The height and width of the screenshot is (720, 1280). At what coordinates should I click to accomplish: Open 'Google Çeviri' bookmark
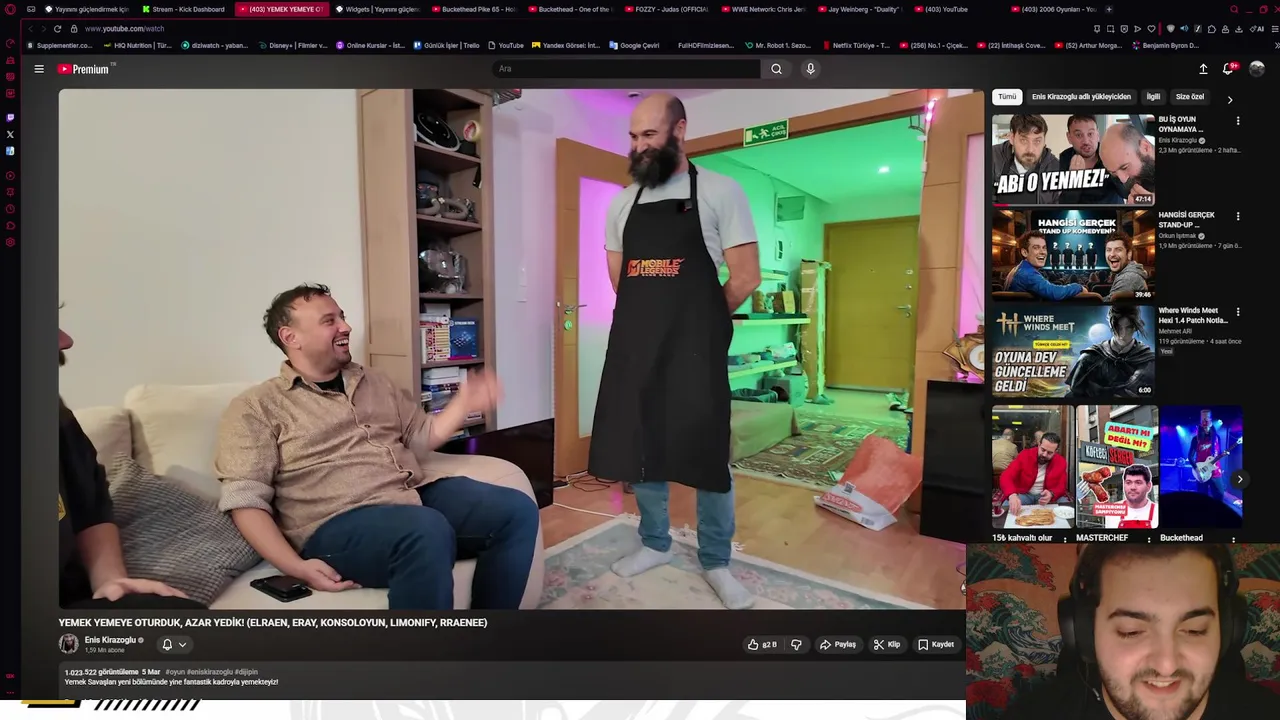pyautogui.click(x=635, y=45)
